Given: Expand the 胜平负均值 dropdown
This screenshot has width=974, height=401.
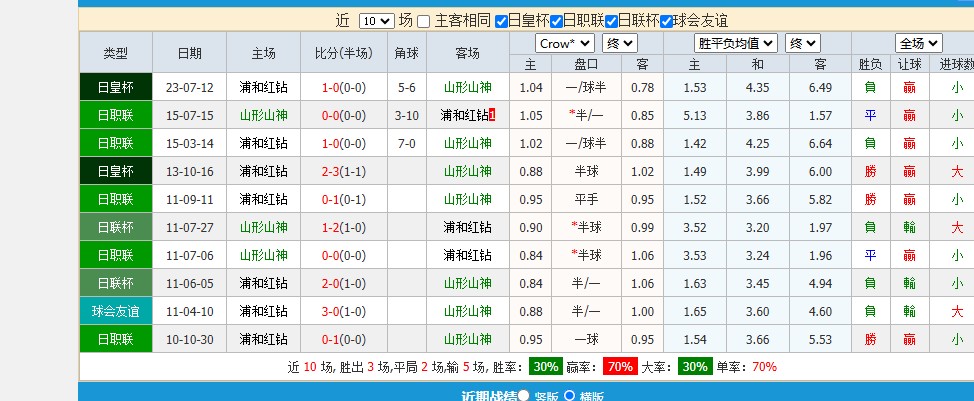Looking at the screenshot, I should 737,43.
